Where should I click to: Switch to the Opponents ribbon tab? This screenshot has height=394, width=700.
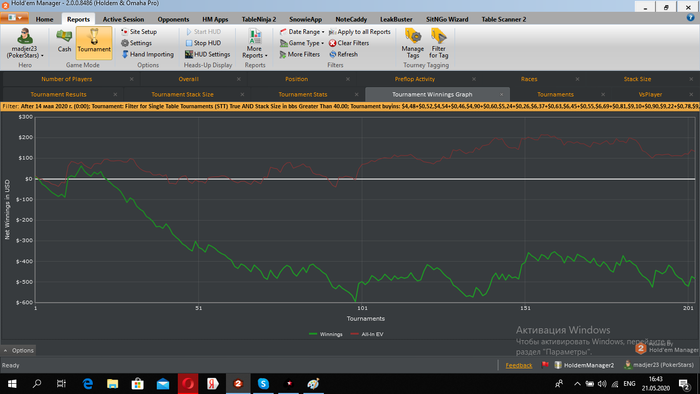coord(173,19)
